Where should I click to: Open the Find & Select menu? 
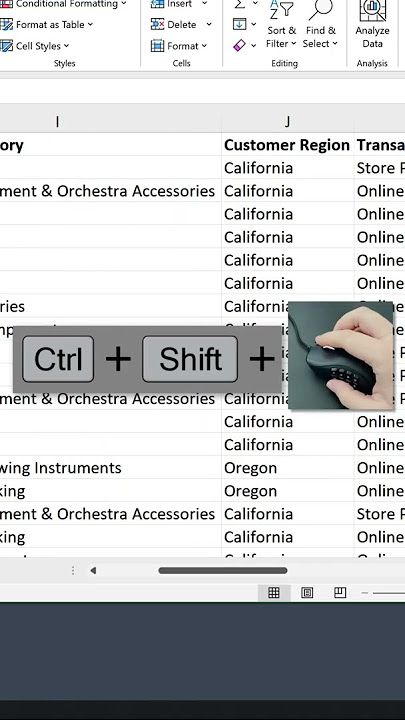coord(321,26)
